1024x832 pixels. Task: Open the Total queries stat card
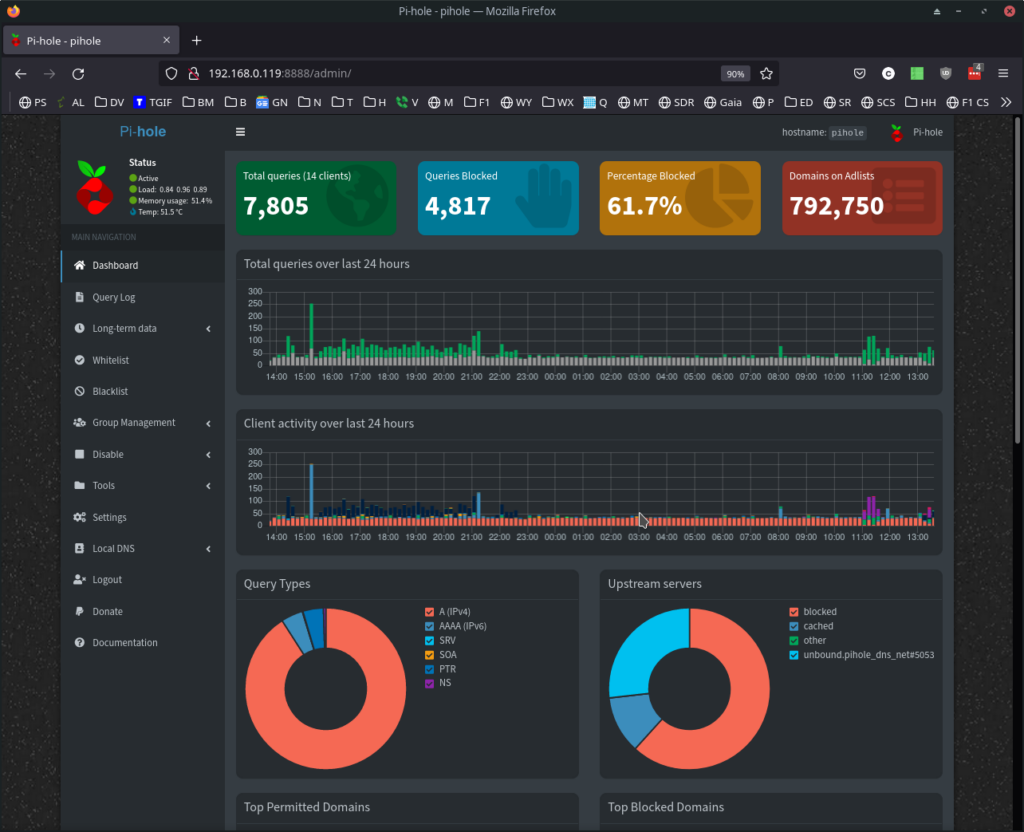316,198
